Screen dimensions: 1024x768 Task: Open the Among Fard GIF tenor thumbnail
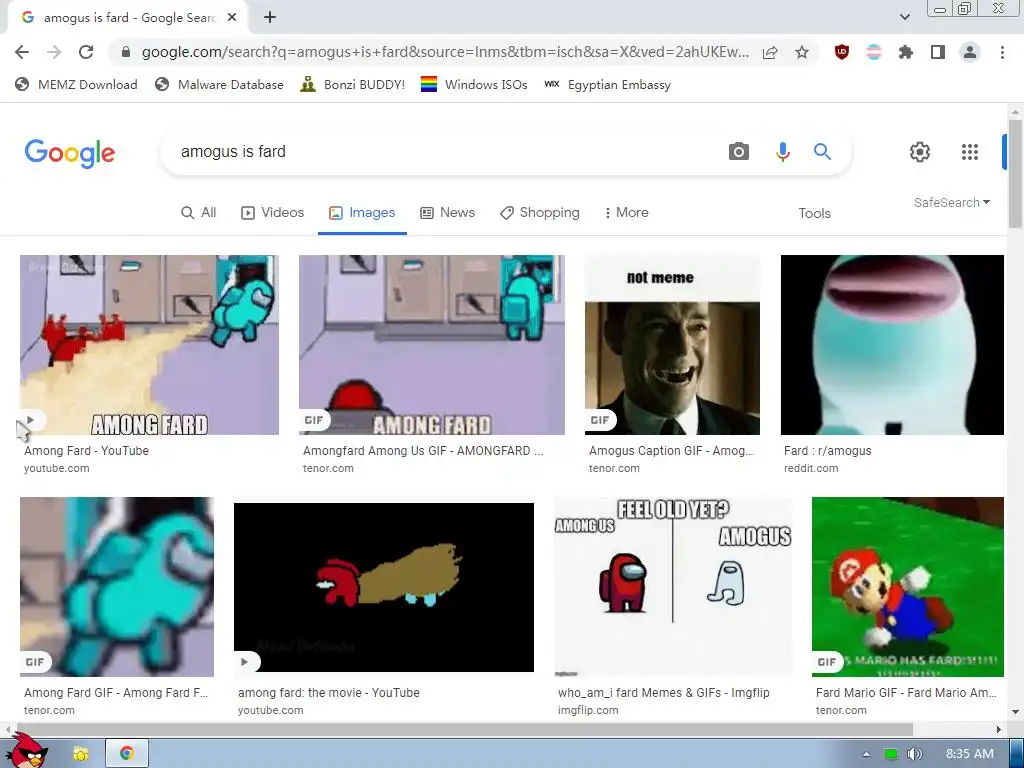pos(117,587)
